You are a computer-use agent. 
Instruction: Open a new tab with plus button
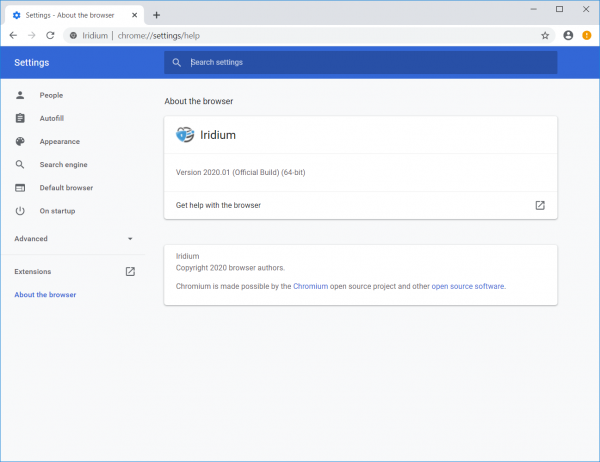pos(156,15)
